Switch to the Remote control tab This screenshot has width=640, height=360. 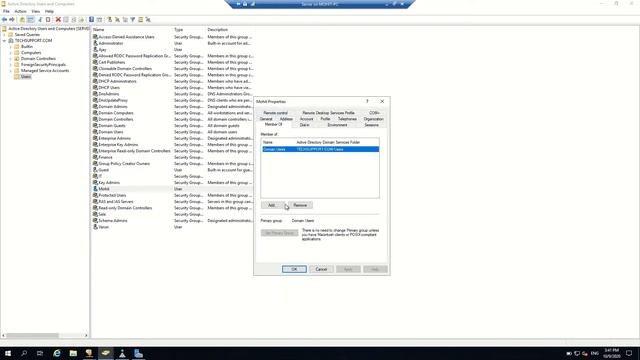tap(276, 113)
